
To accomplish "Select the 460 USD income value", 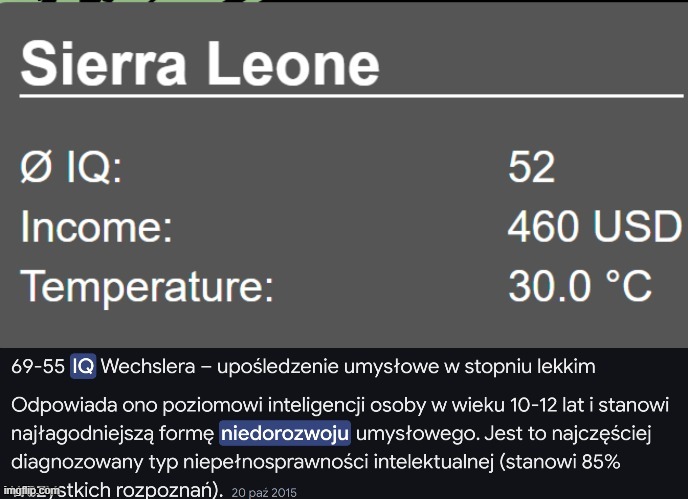I will click(x=593, y=228).
